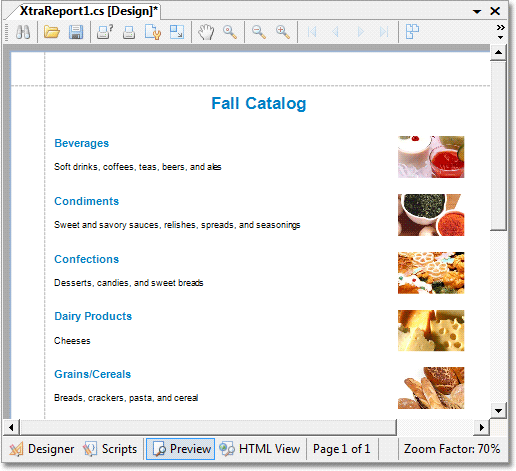516x471 pixels.
Task: Click the Beverages category image
Action: point(431,157)
